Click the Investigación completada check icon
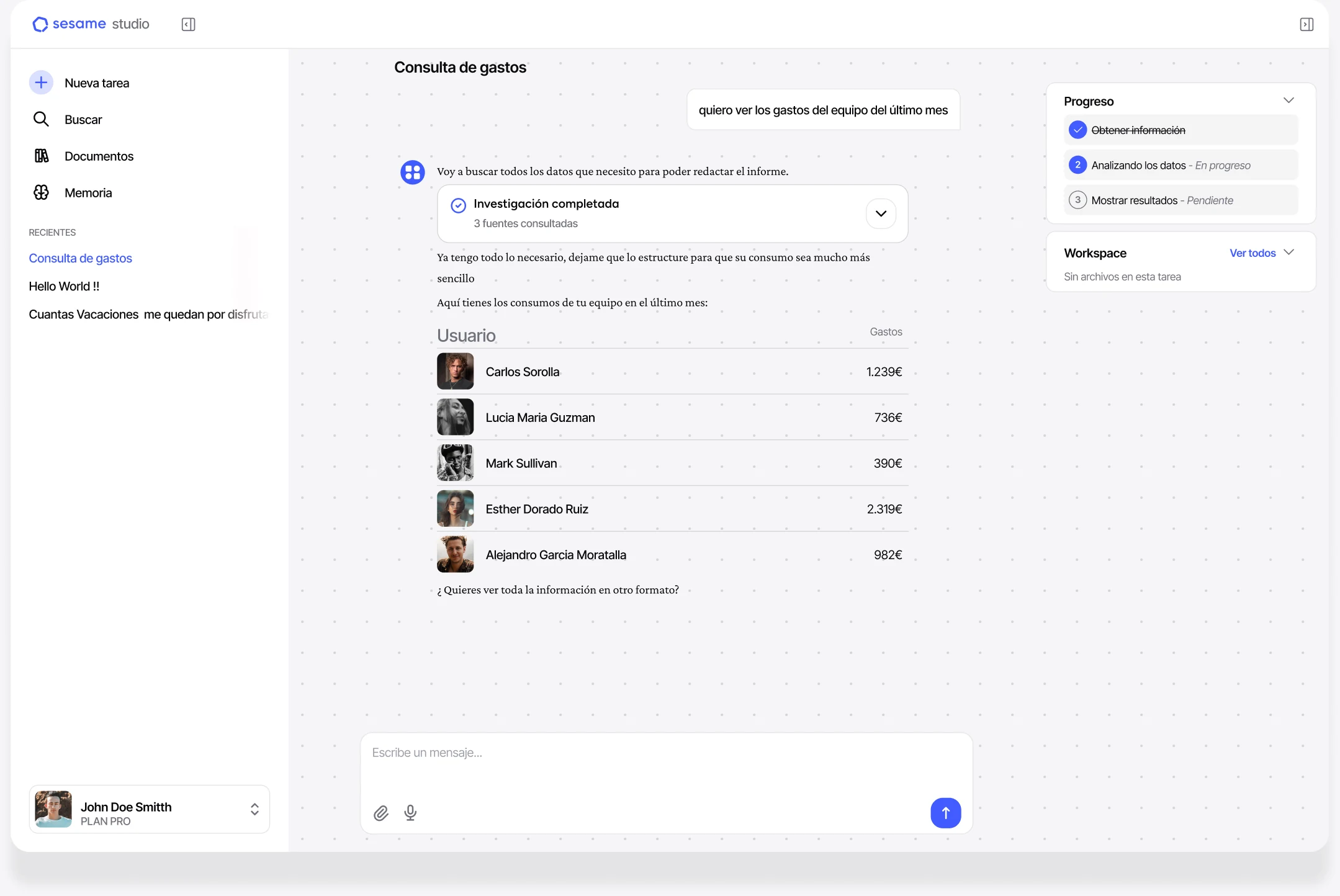1340x896 pixels. pos(458,205)
